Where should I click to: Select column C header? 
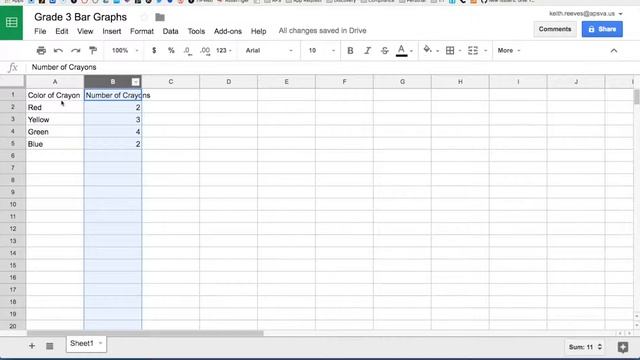[x=171, y=82]
